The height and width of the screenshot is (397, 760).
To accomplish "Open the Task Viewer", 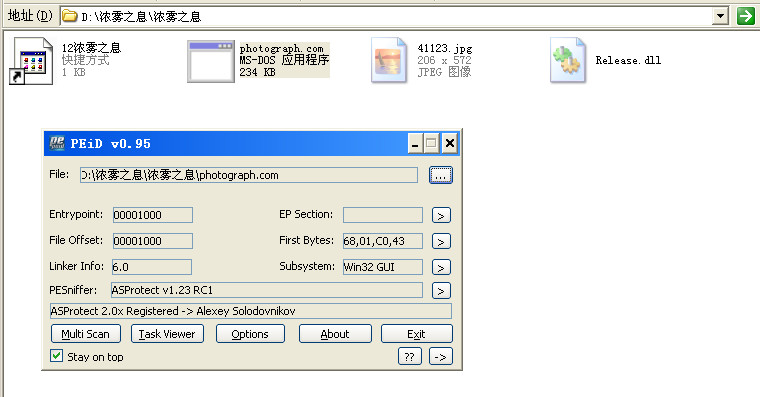I will coord(167,333).
